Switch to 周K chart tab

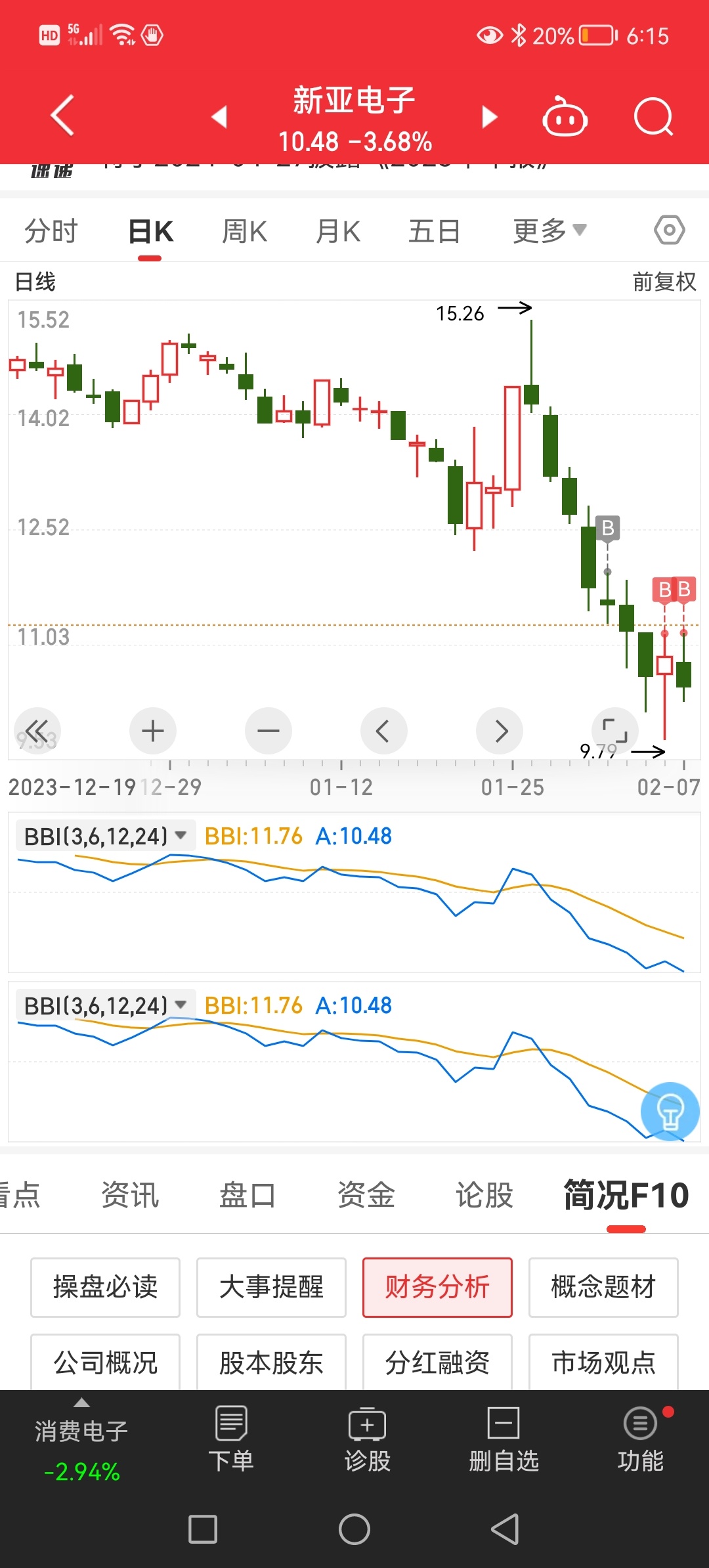(x=244, y=231)
